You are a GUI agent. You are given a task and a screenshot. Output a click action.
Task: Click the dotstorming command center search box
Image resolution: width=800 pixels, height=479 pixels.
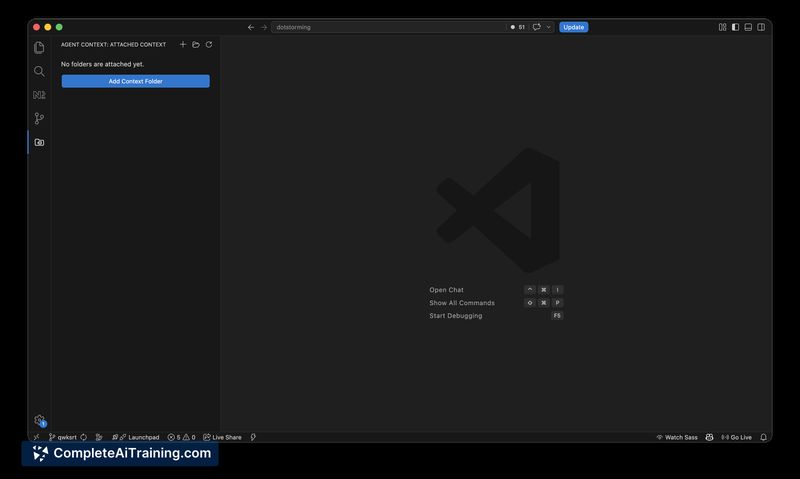pos(388,27)
